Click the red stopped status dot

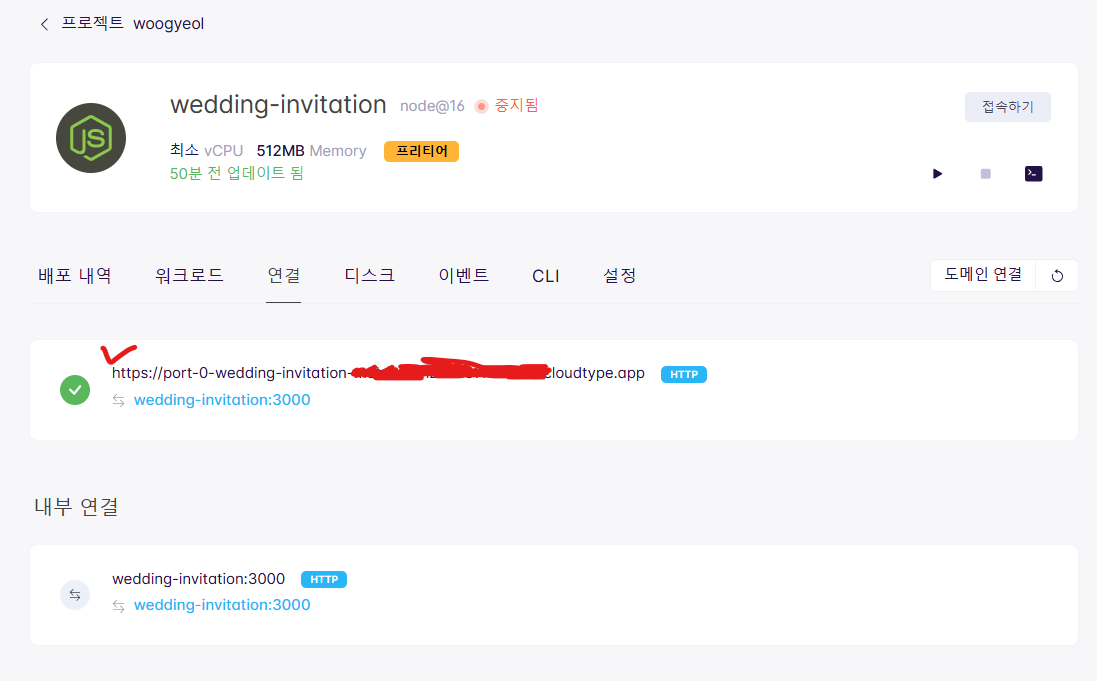[x=481, y=106]
